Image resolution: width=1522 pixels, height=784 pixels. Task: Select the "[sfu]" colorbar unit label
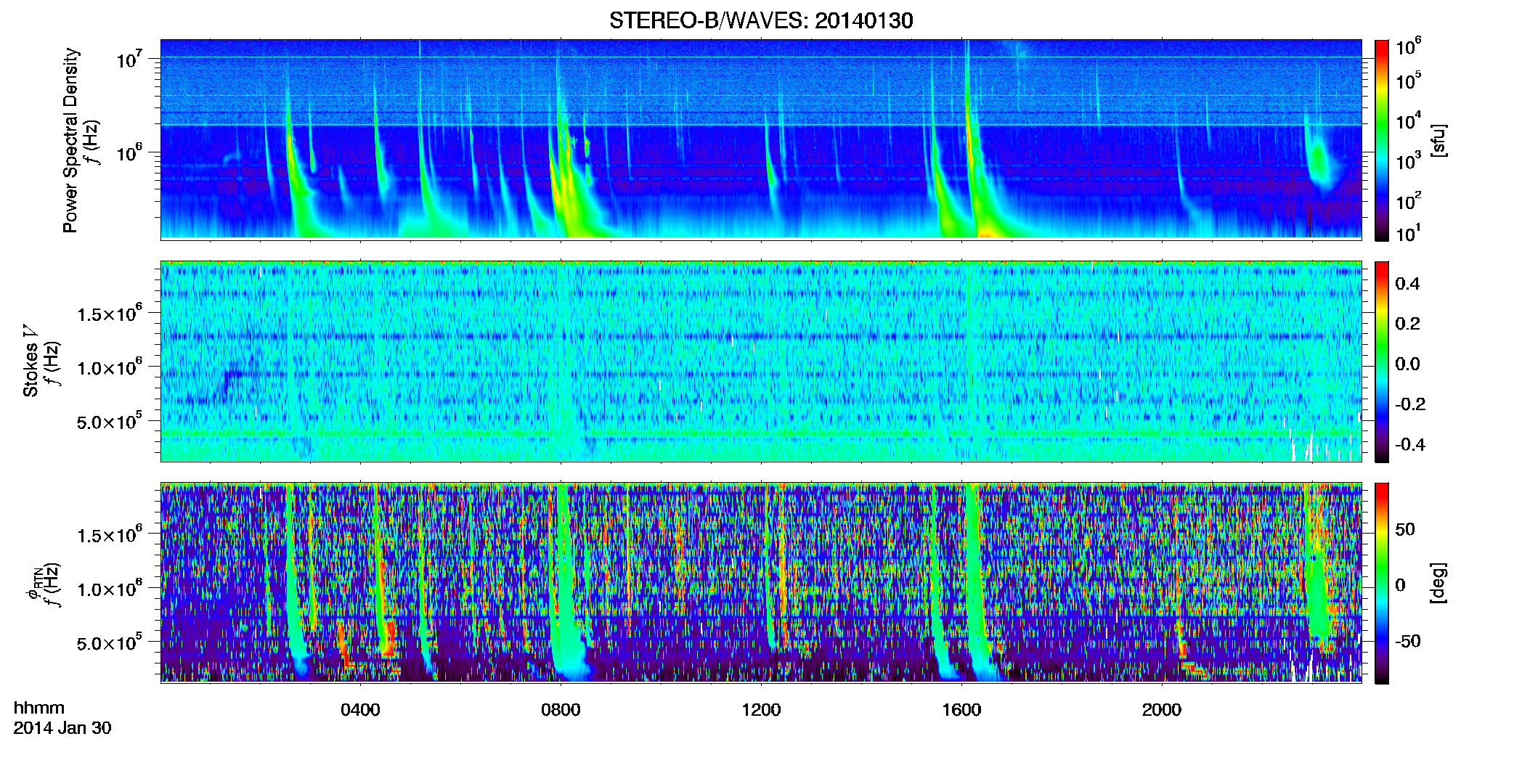coord(1438,140)
